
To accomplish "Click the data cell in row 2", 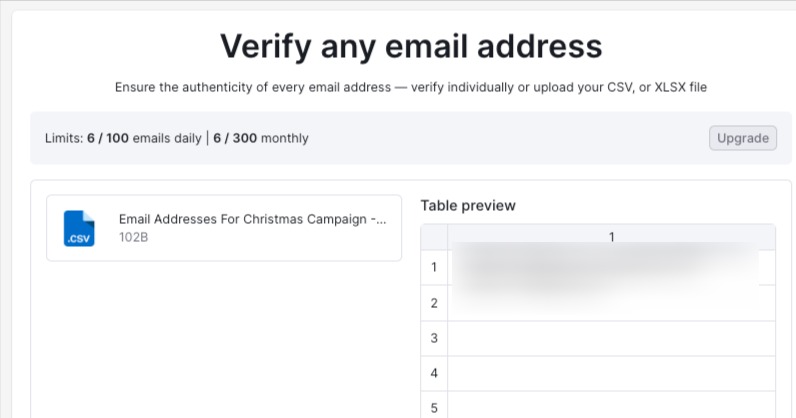I will 611,303.
